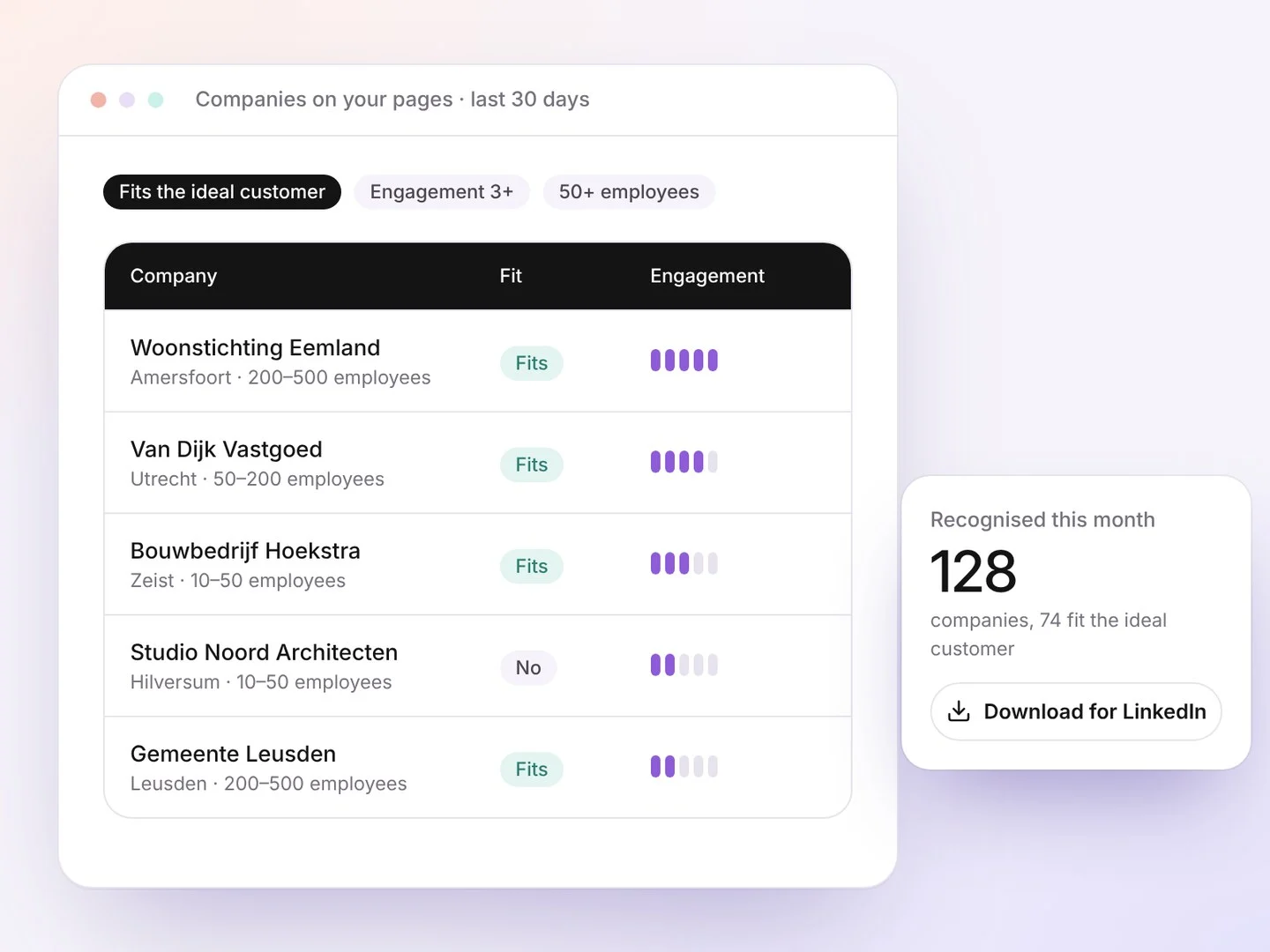Click the Fits badge for Gemeente Leusden
1270x952 pixels.
(532, 770)
